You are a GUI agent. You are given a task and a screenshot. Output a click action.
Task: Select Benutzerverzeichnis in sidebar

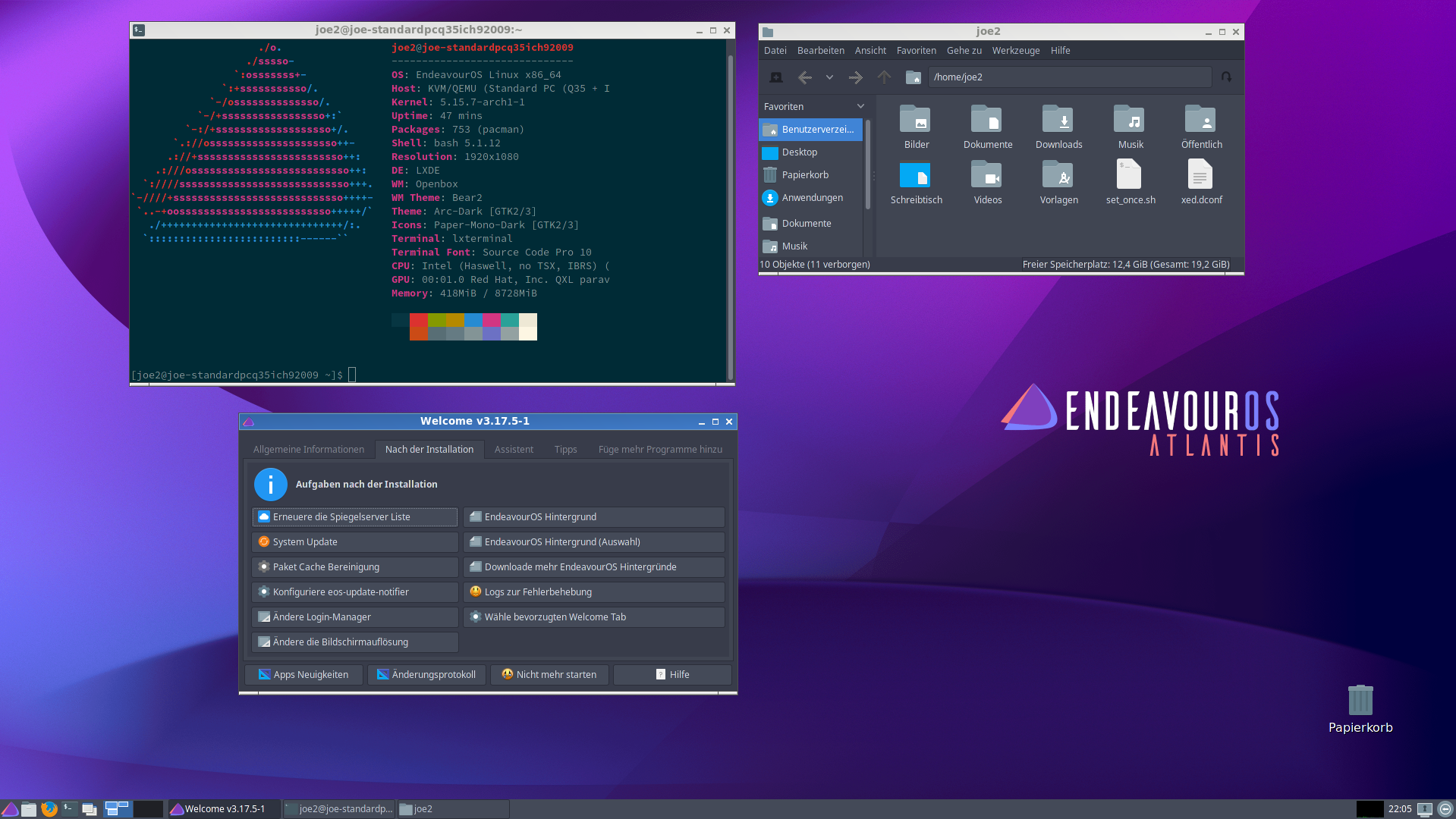(x=810, y=130)
